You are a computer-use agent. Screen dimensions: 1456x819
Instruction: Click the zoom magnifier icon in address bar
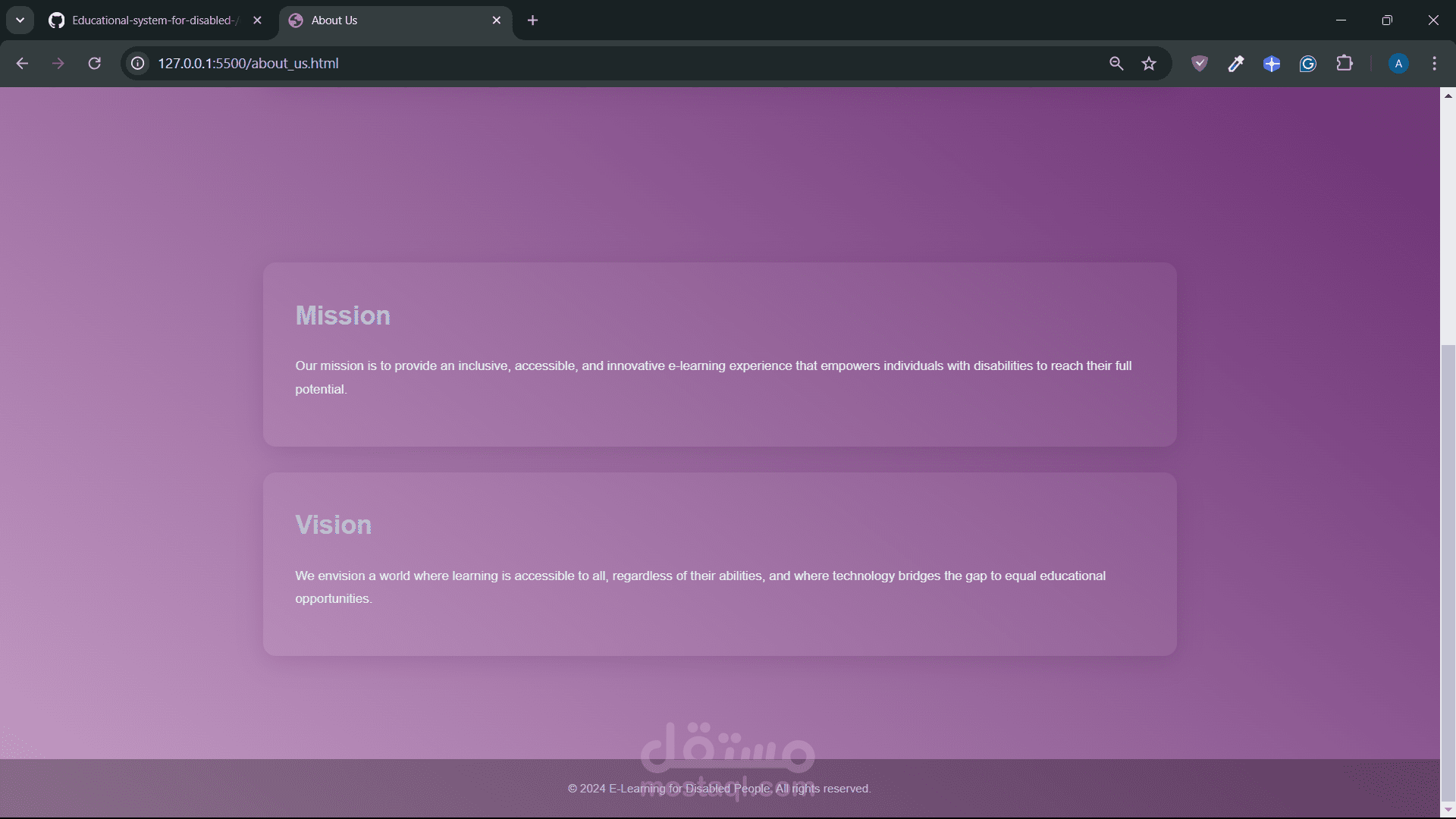1116,64
